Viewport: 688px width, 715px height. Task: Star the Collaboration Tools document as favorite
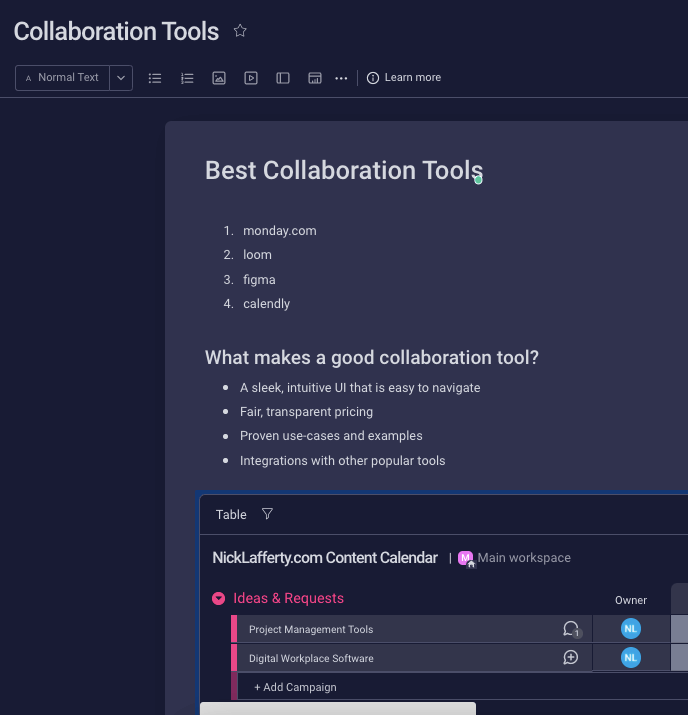240,31
